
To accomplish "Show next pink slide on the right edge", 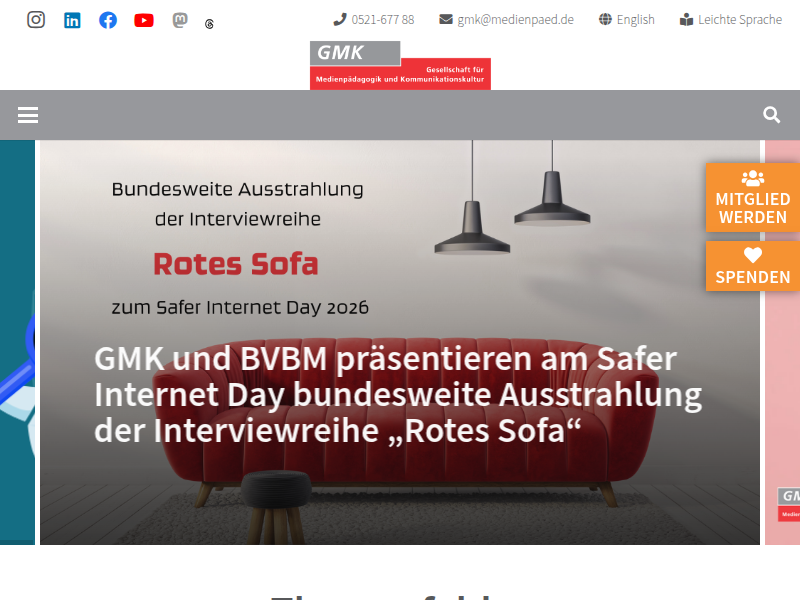I will (x=783, y=342).
